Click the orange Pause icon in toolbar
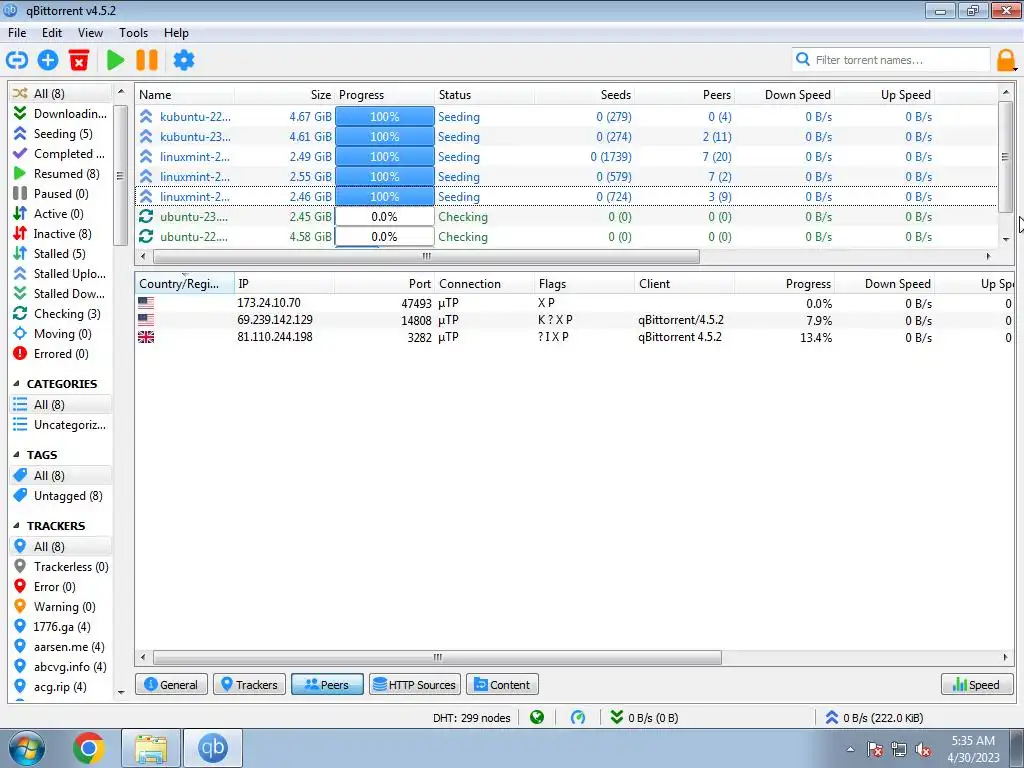 (x=147, y=60)
